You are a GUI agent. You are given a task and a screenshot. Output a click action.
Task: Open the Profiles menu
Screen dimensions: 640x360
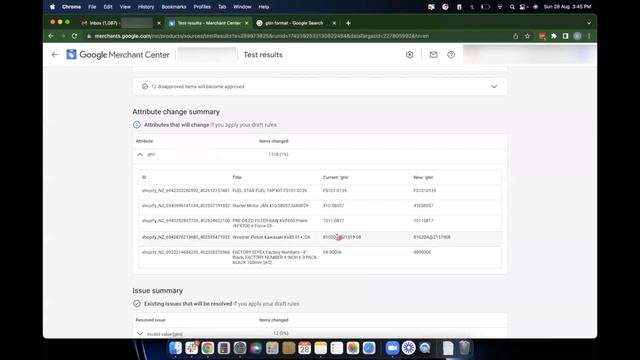[x=202, y=7]
